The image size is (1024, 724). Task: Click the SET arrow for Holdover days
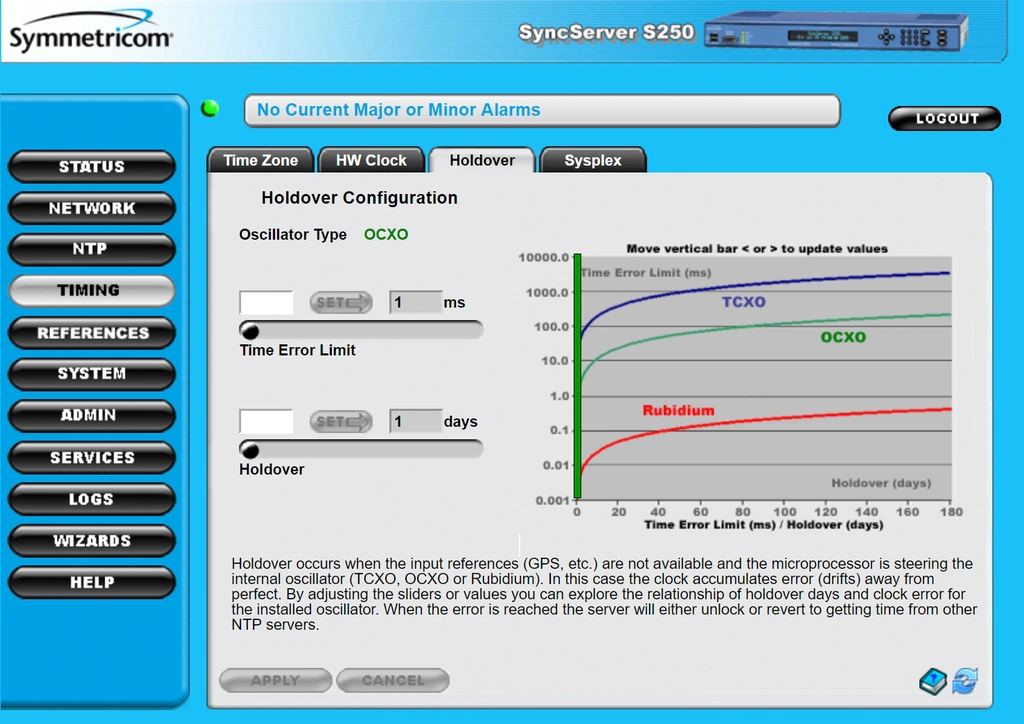[341, 422]
